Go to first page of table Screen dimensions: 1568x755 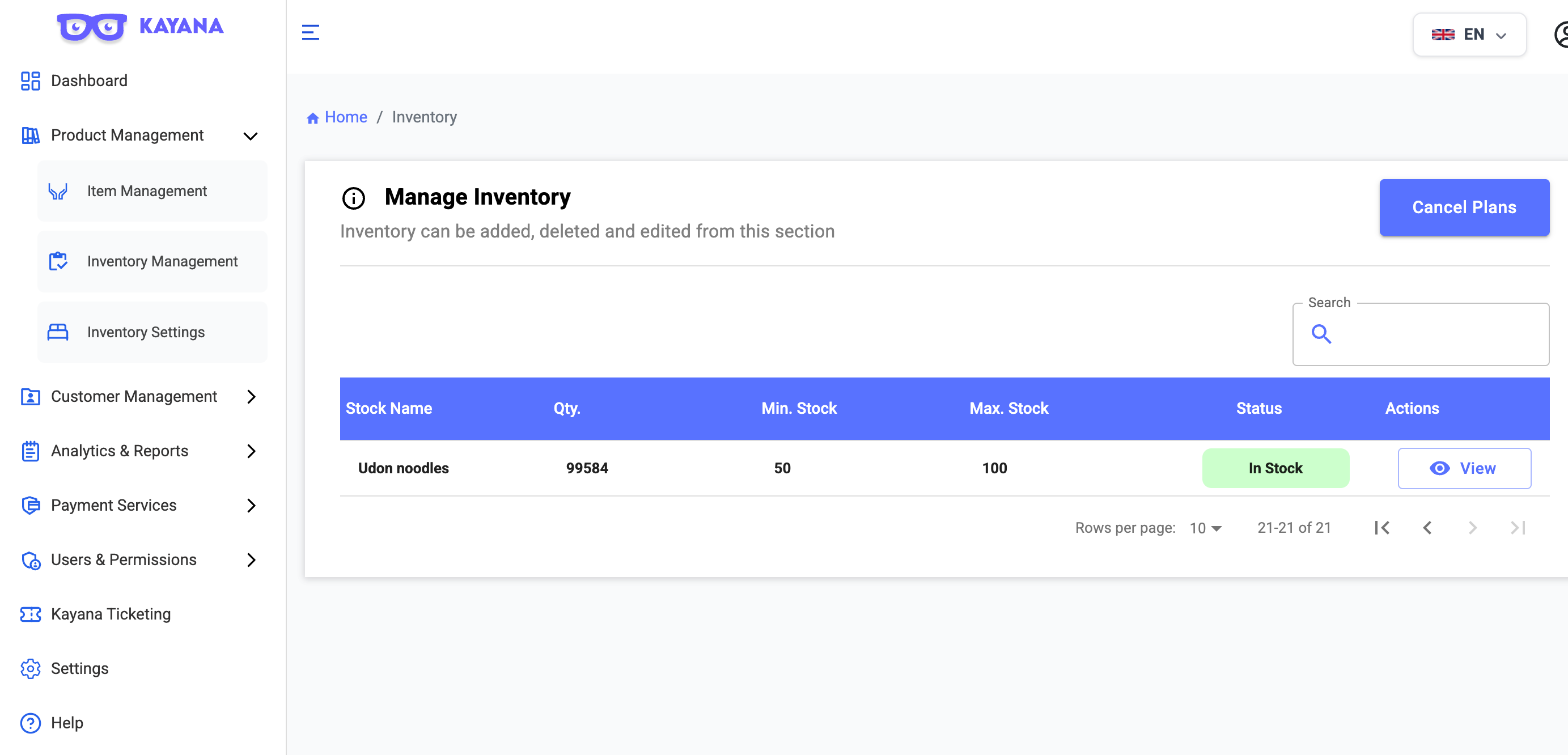tap(1381, 528)
